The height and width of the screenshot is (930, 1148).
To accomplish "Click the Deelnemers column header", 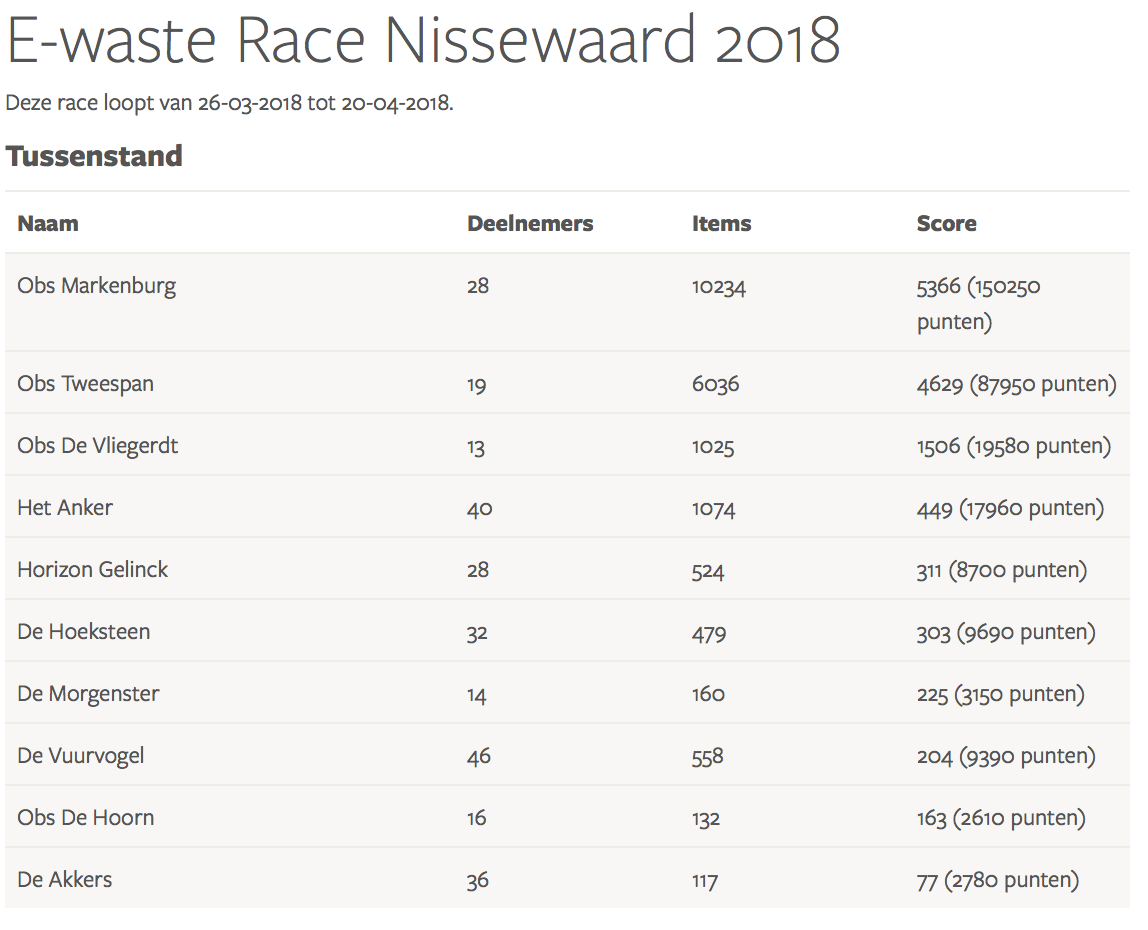I will point(530,223).
